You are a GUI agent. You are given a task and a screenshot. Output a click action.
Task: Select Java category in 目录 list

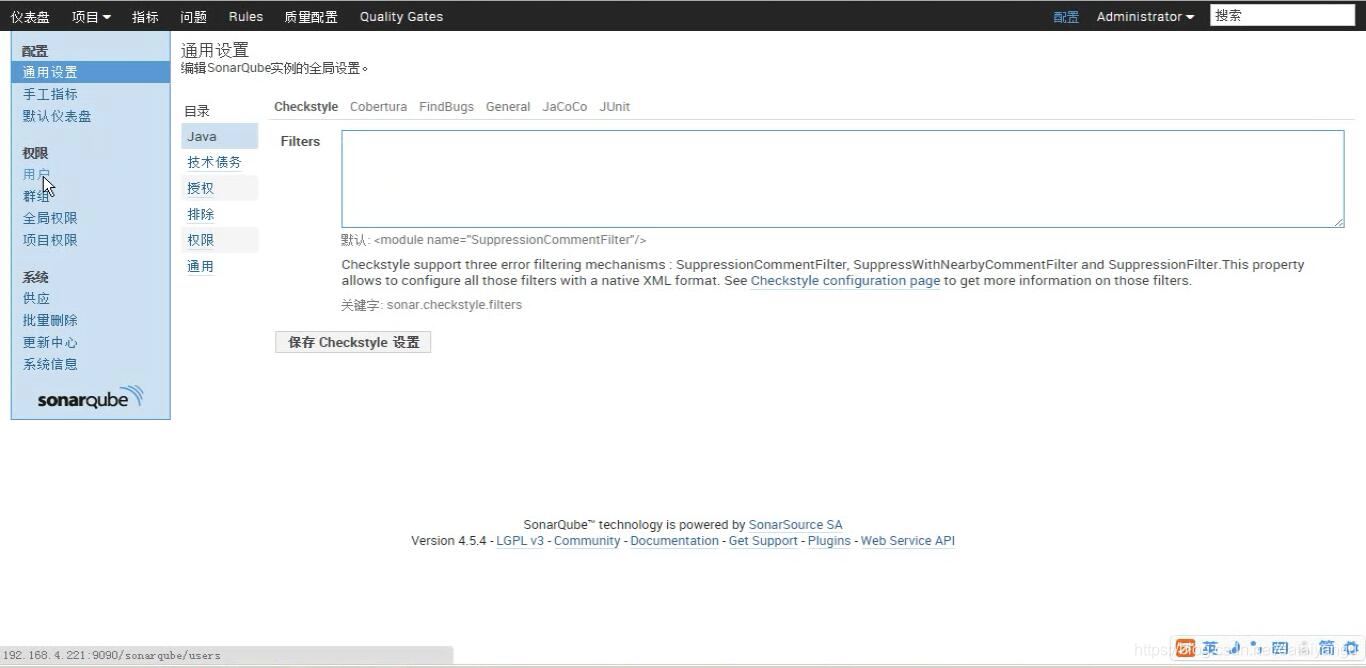219,136
